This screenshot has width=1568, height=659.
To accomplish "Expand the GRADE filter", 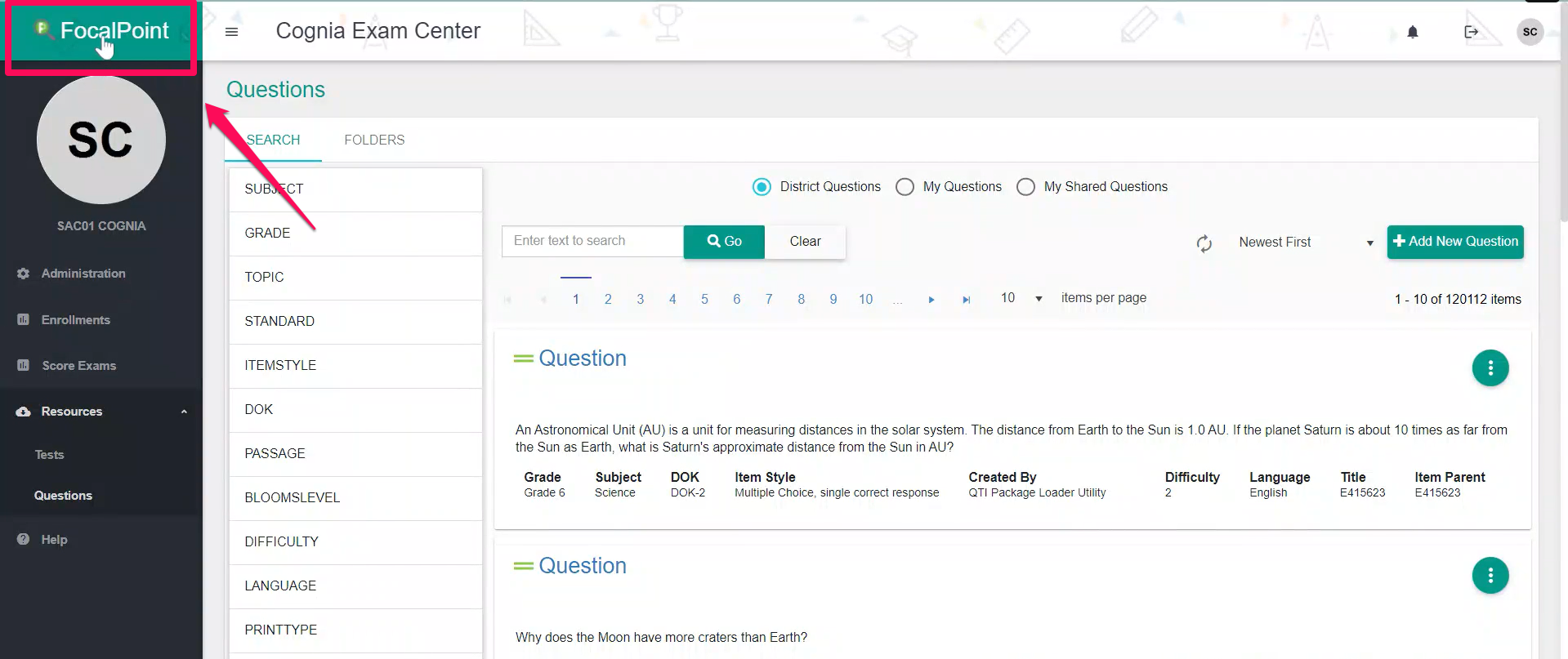I will click(x=355, y=234).
